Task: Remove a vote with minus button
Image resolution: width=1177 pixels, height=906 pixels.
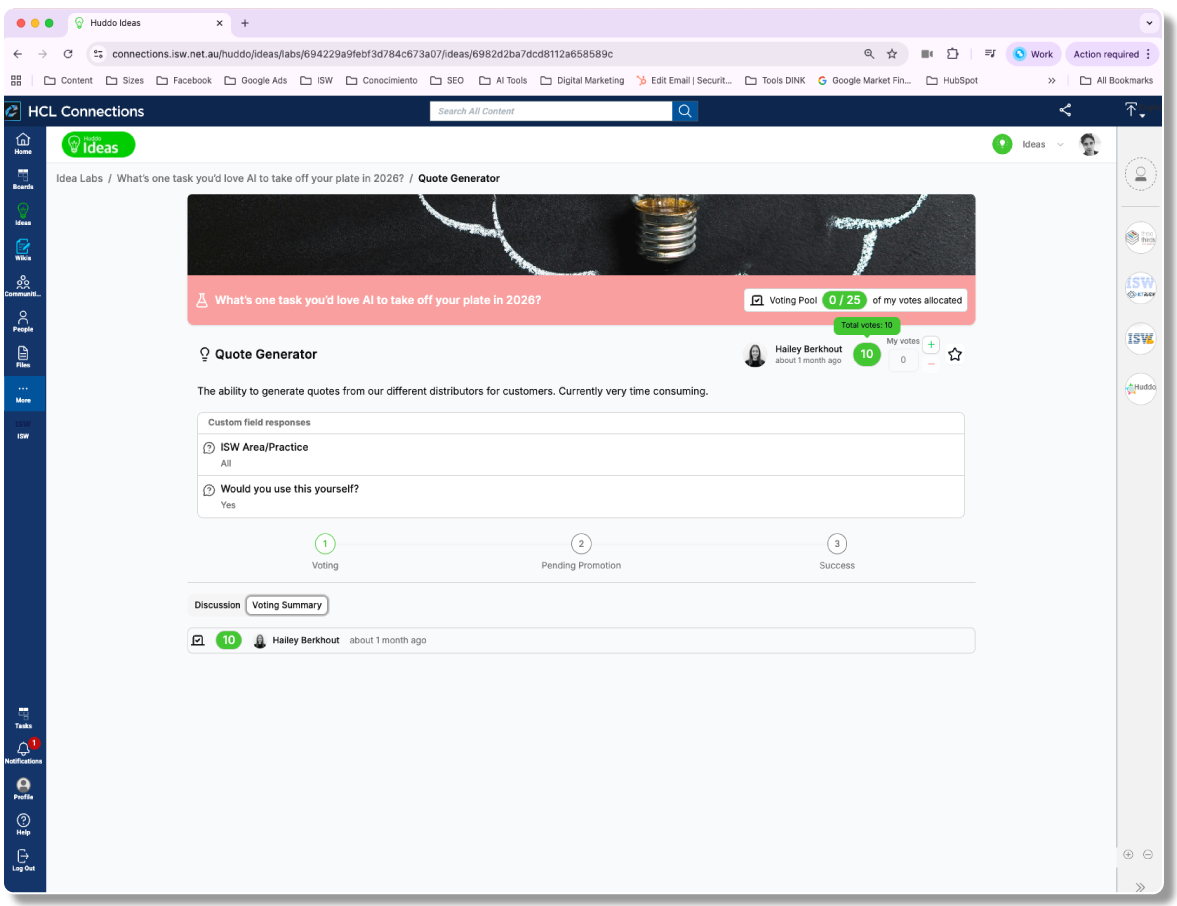Action: [x=931, y=364]
